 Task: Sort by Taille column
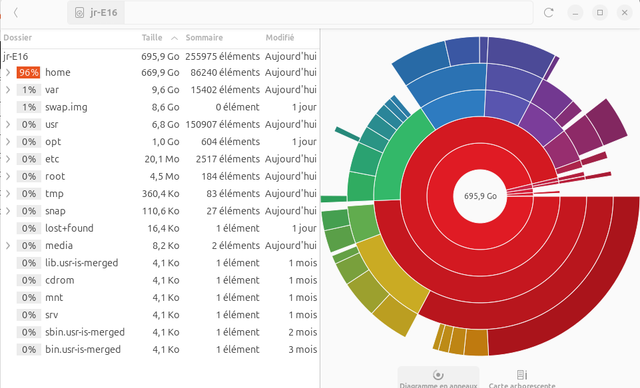[x=152, y=38]
